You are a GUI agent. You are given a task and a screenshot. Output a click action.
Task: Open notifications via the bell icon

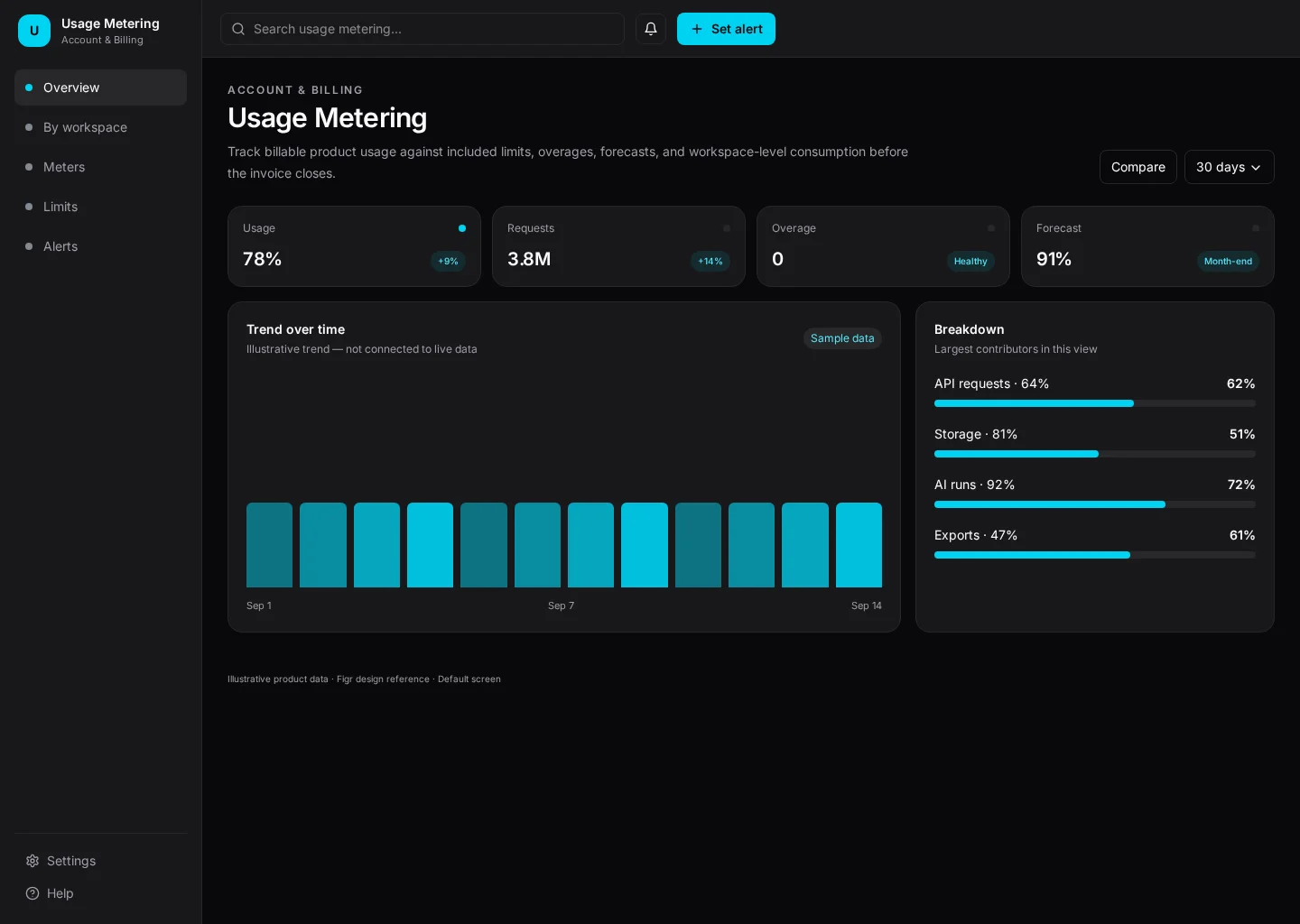(x=651, y=29)
